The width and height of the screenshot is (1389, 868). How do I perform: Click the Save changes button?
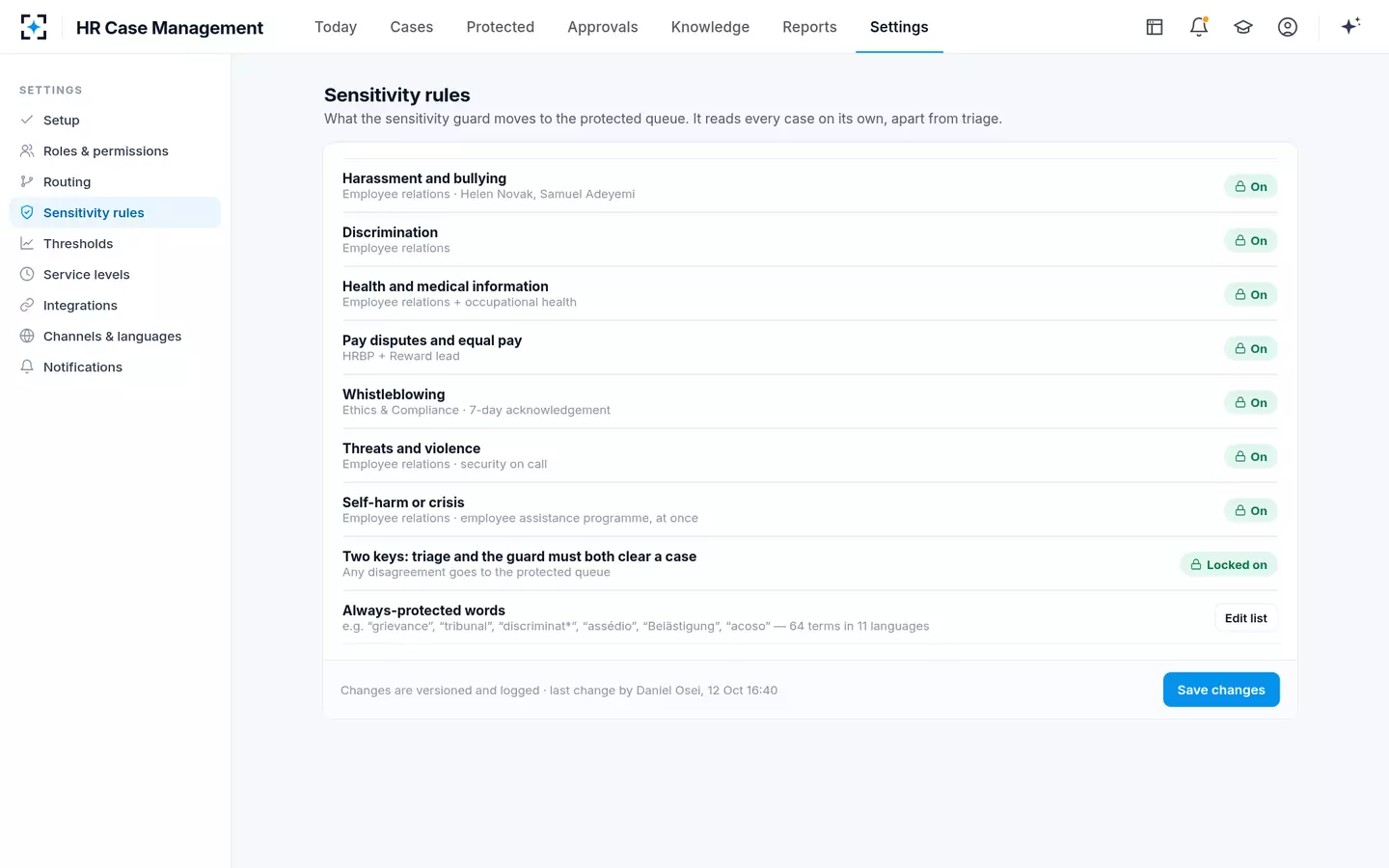tap(1221, 690)
